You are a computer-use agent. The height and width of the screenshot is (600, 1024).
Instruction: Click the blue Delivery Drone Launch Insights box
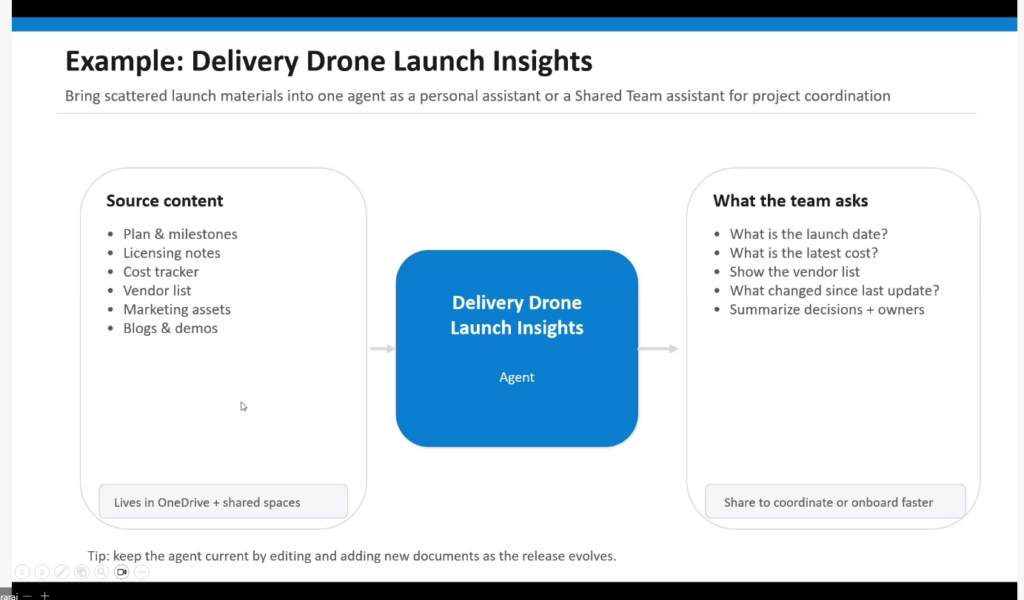click(x=517, y=348)
